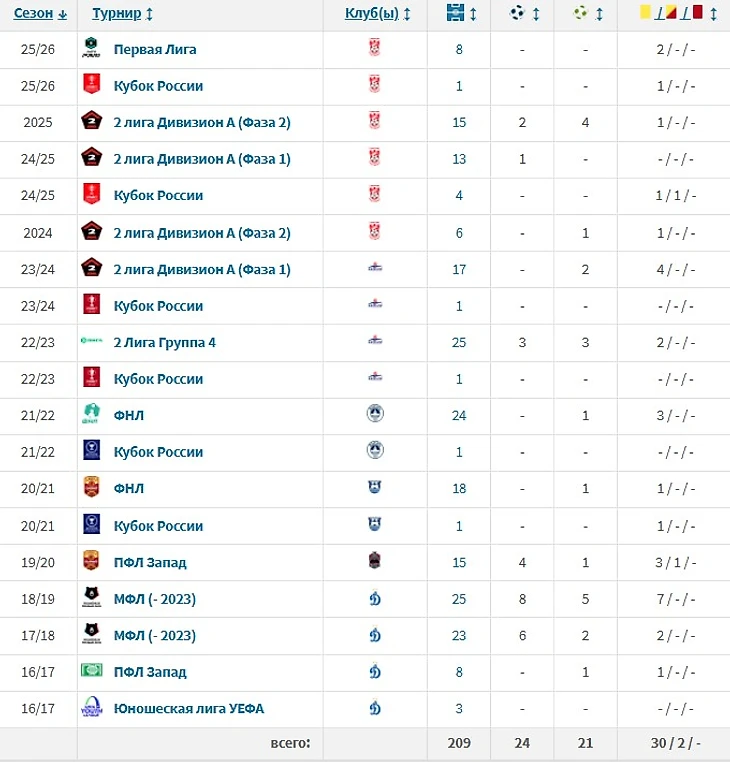Click Dynamo club logo in 18/19 МФЛ row
This screenshot has height=762, width=730.
click(375, 598)
